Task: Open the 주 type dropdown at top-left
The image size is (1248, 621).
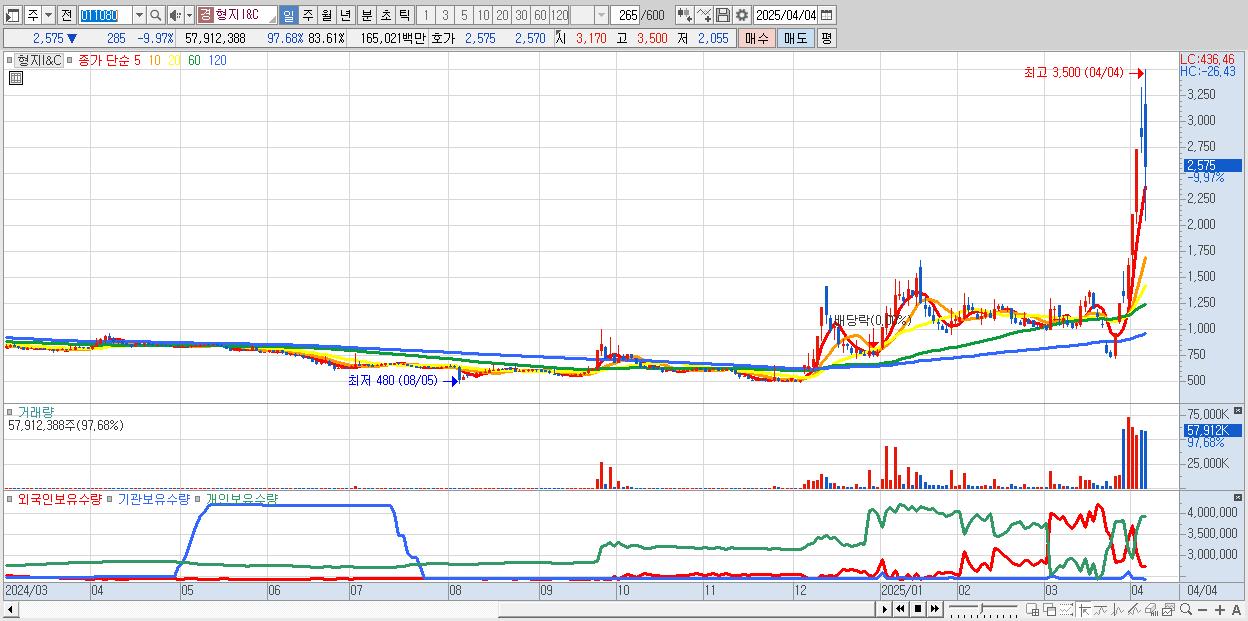Action: coord(49,15)
